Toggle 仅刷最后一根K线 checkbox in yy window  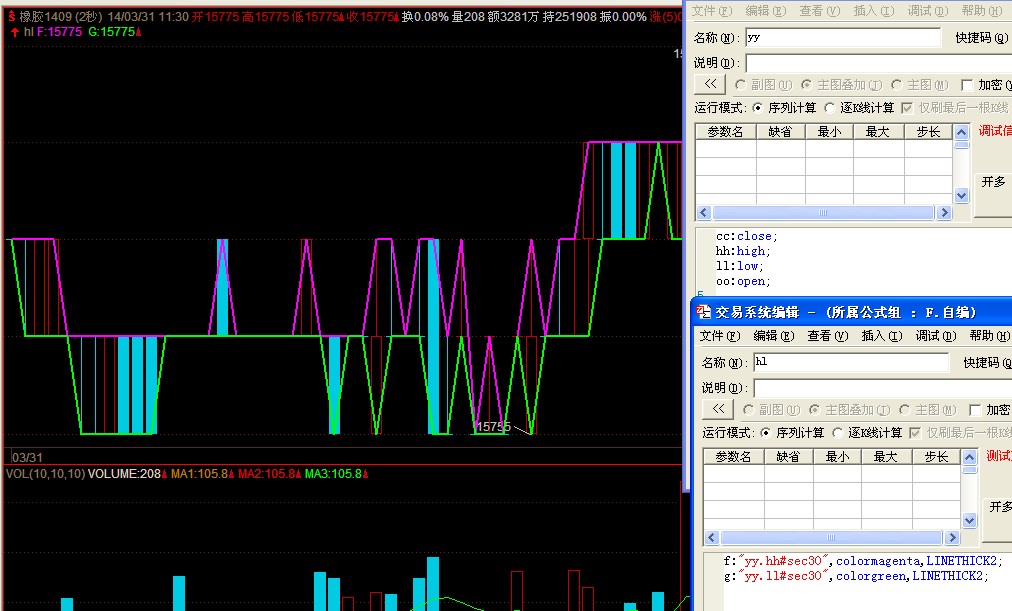point(907,108)
